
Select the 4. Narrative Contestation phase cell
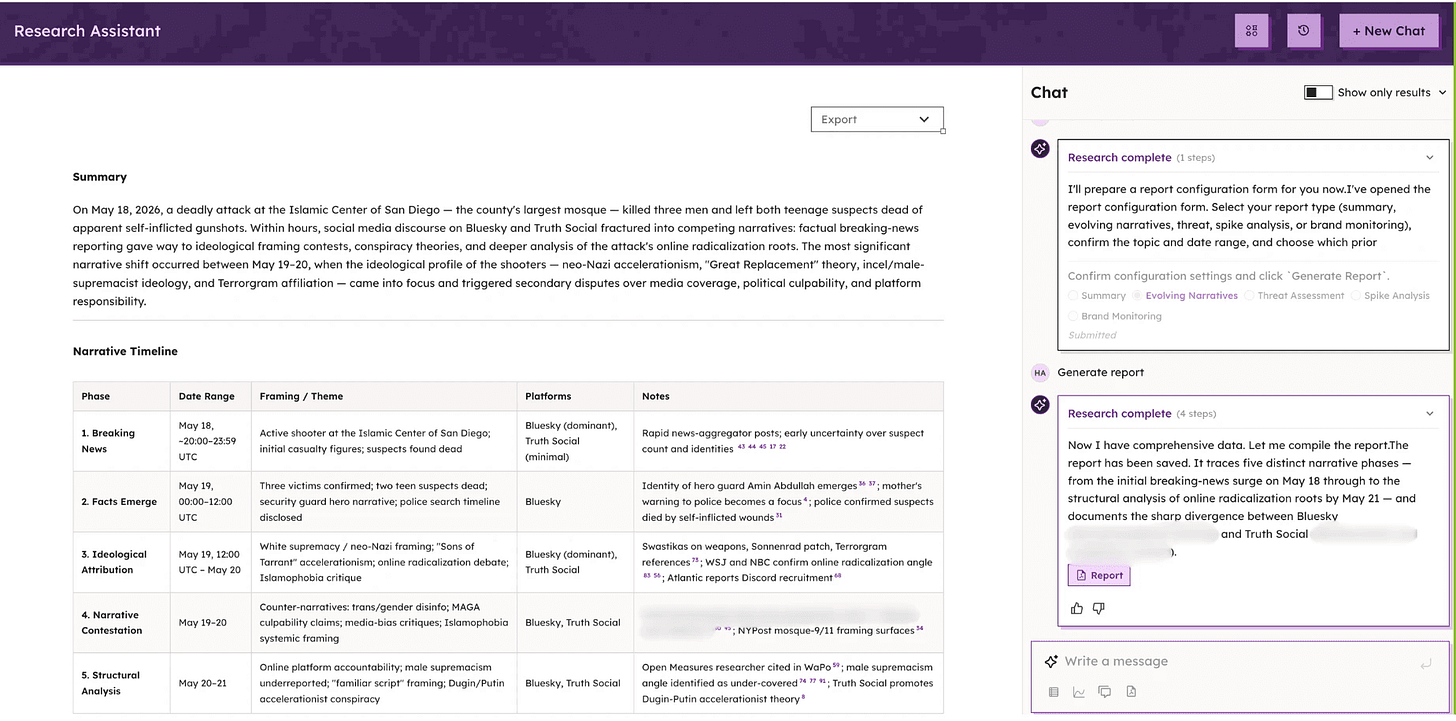click(x=122, y=623)
